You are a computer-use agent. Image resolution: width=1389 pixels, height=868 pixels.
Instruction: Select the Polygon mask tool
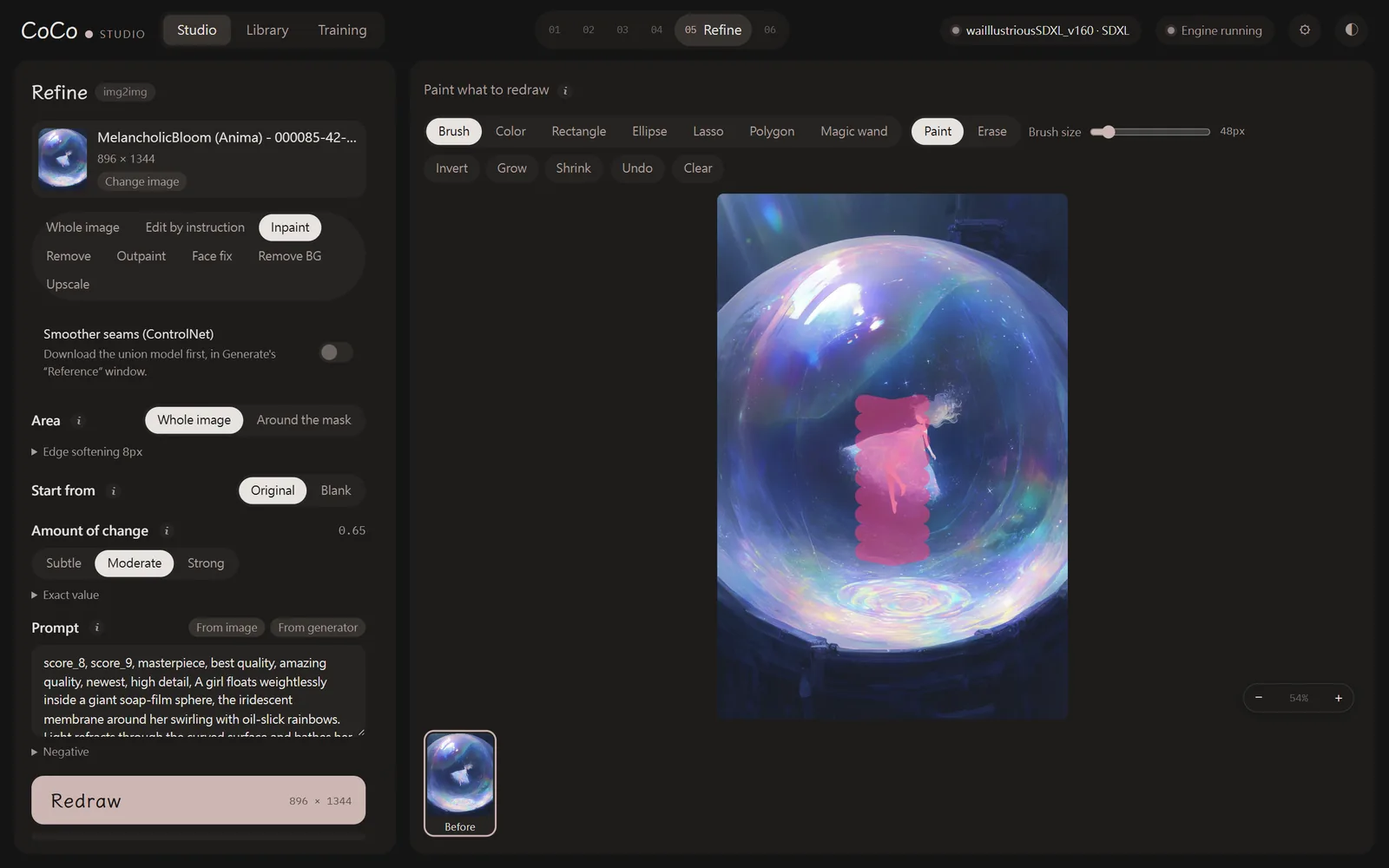772,131
